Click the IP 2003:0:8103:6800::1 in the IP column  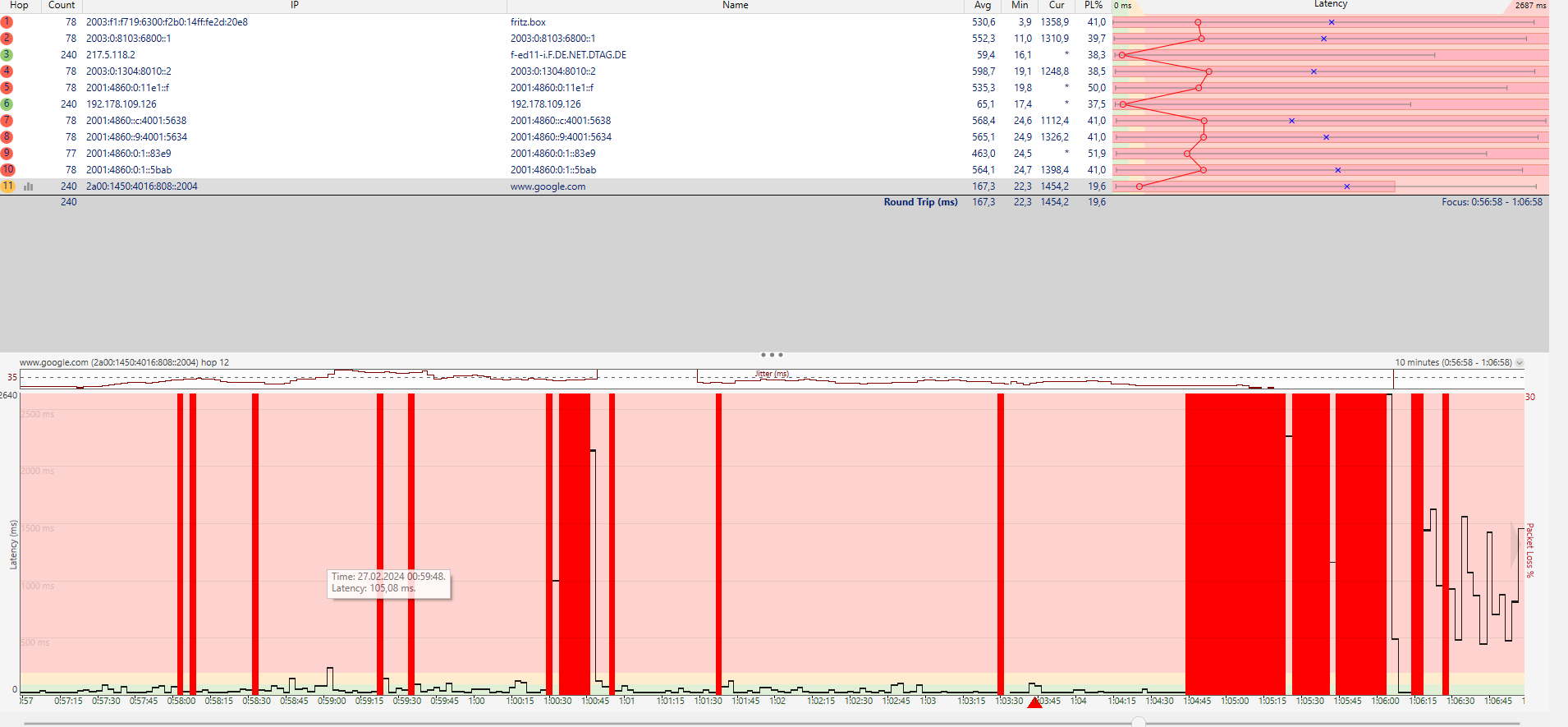129,39
